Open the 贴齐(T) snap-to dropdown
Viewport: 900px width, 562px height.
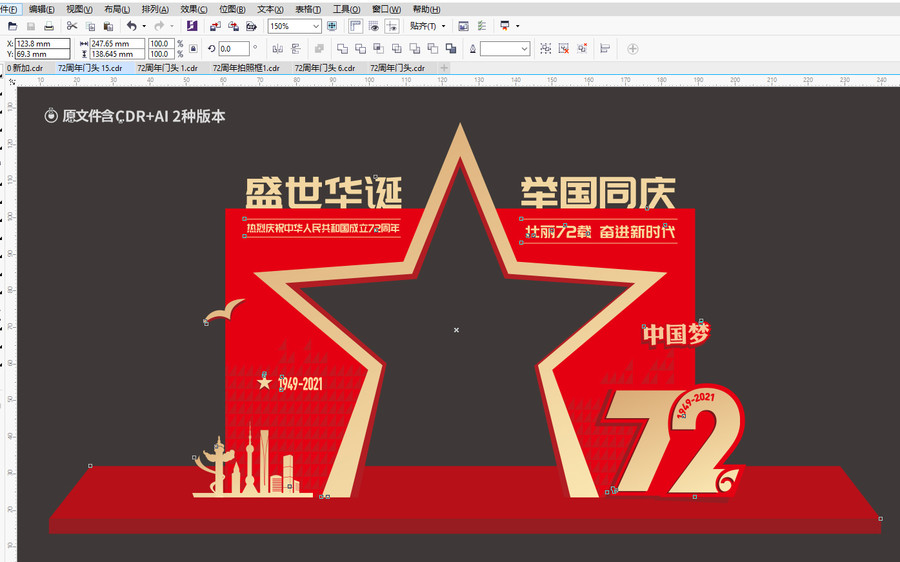click(427, 26)
